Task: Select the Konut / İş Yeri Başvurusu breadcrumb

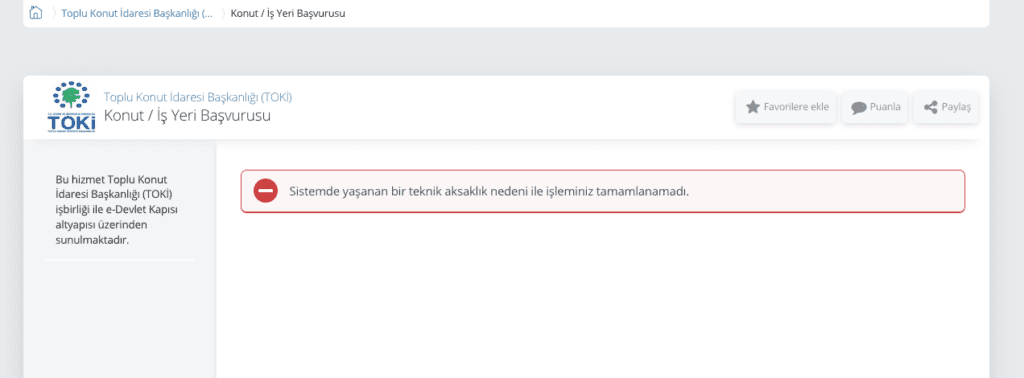Action: click(x=288, y=13)
